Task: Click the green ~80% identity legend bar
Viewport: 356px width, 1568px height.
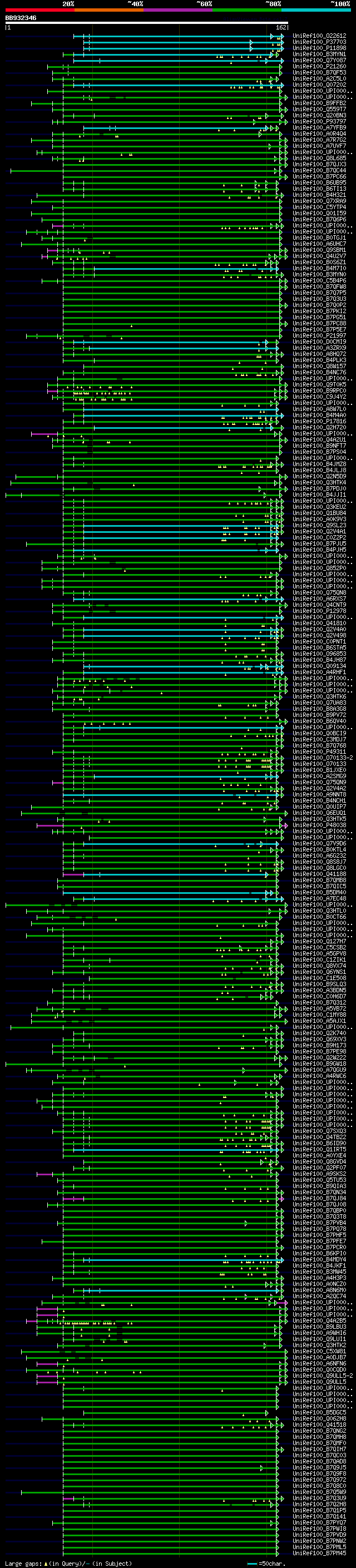Action: 246,10
